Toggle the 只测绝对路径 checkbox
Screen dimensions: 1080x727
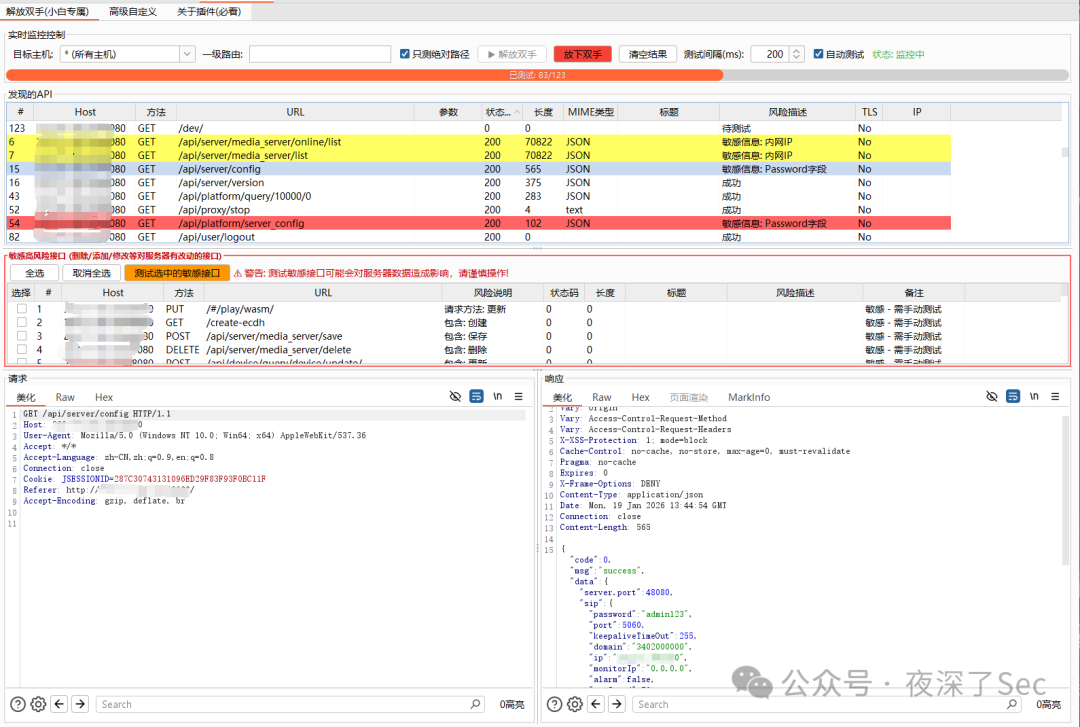[x=405, y=54]
